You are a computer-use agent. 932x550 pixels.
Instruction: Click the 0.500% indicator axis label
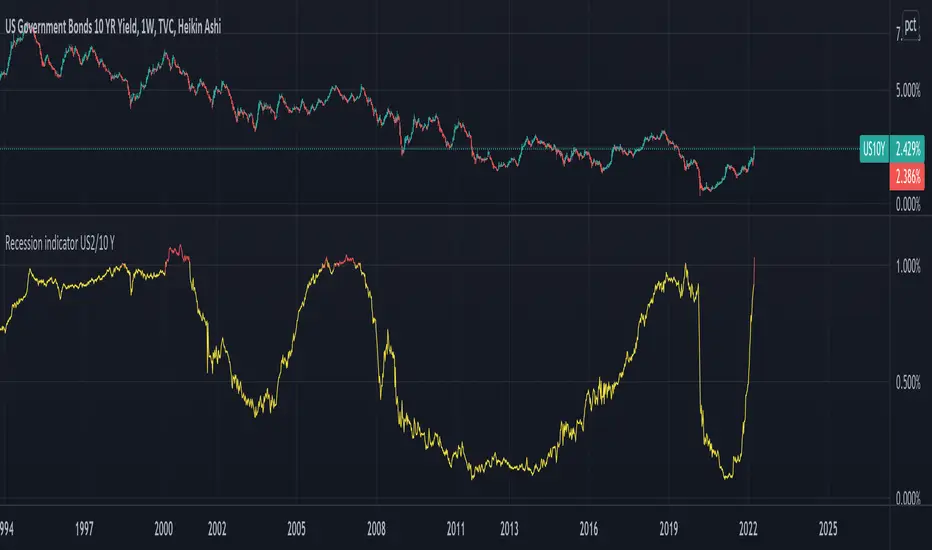[908, 383]
